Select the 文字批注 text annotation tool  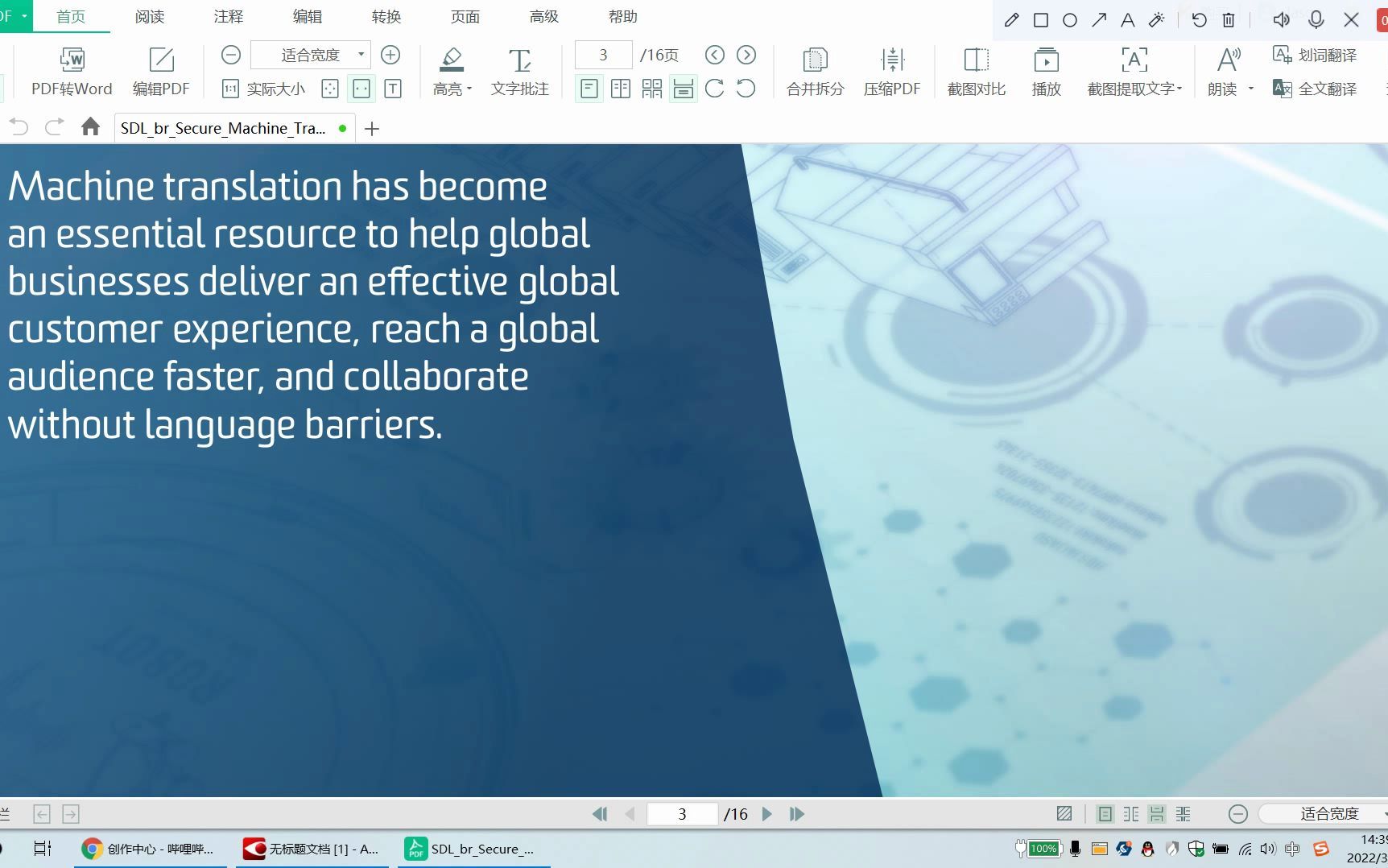[x=520, y=72]
